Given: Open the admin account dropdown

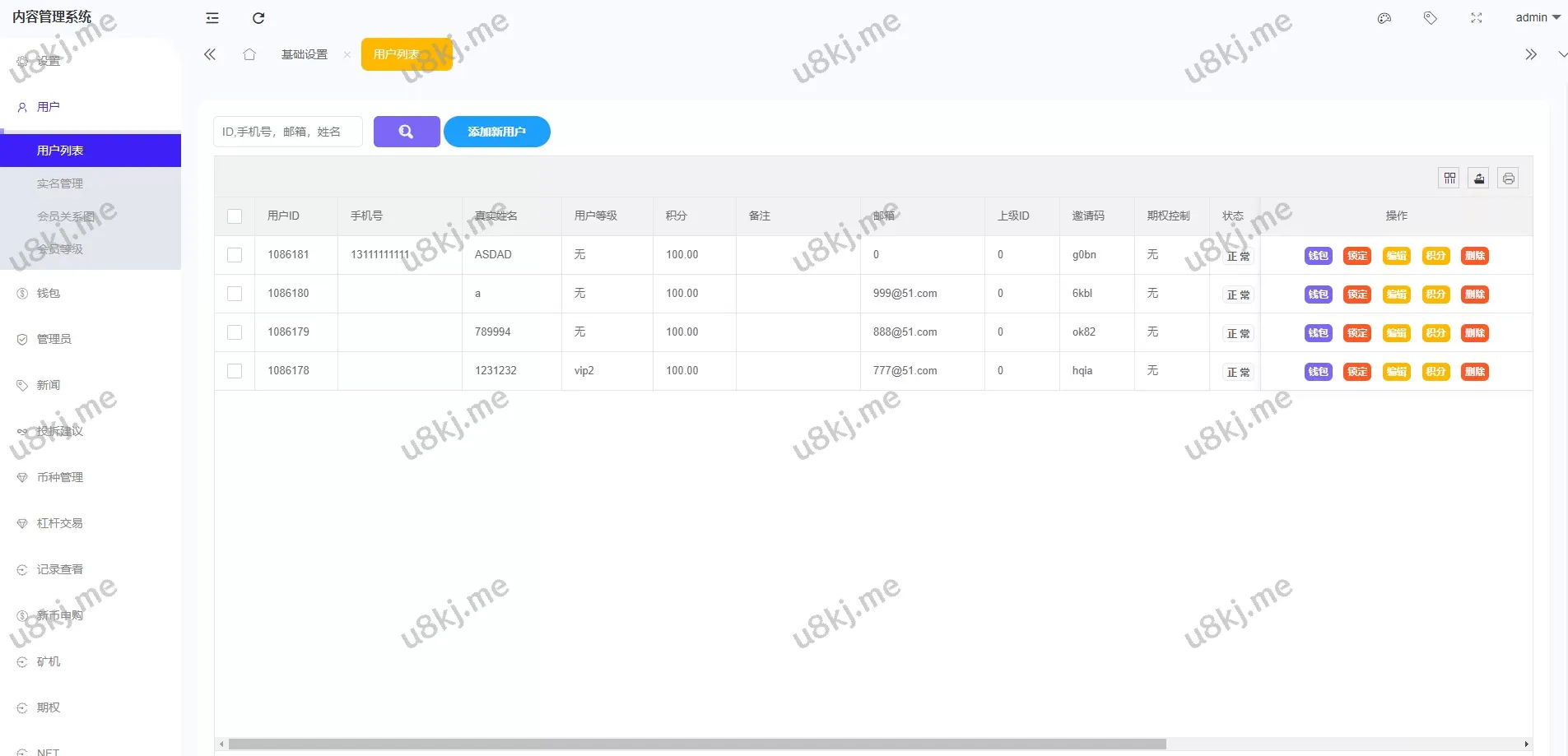Looking at the screenshot, I should click(1537, 17).
